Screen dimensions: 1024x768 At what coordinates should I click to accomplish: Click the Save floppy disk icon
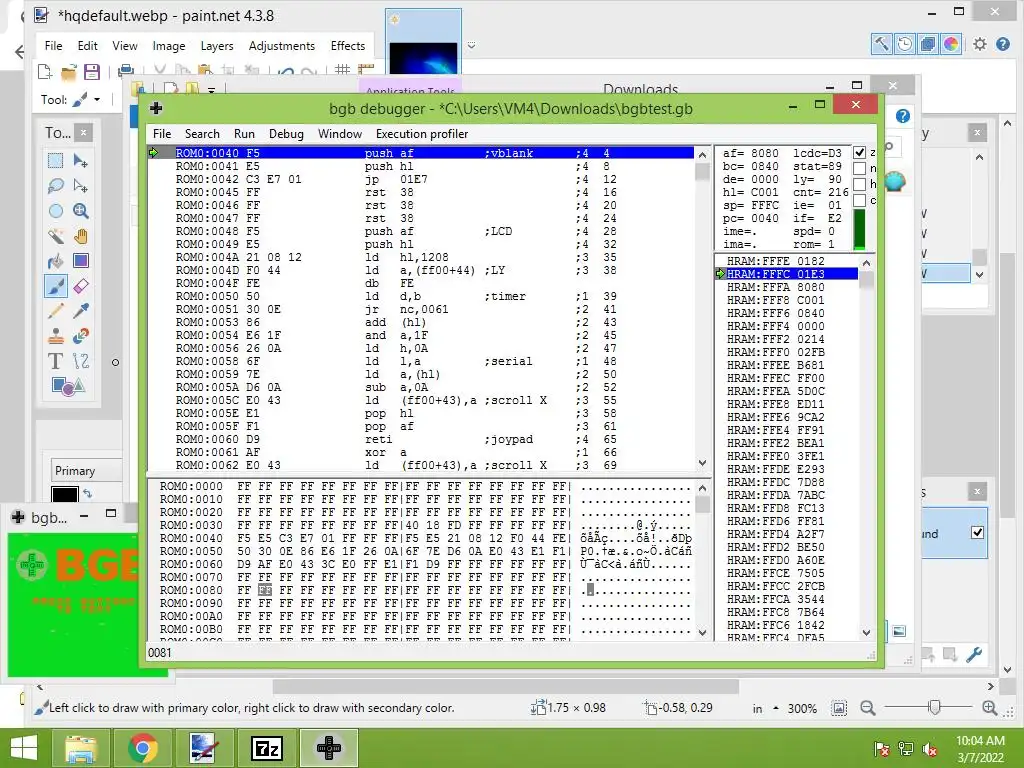(x=91, y=71)
